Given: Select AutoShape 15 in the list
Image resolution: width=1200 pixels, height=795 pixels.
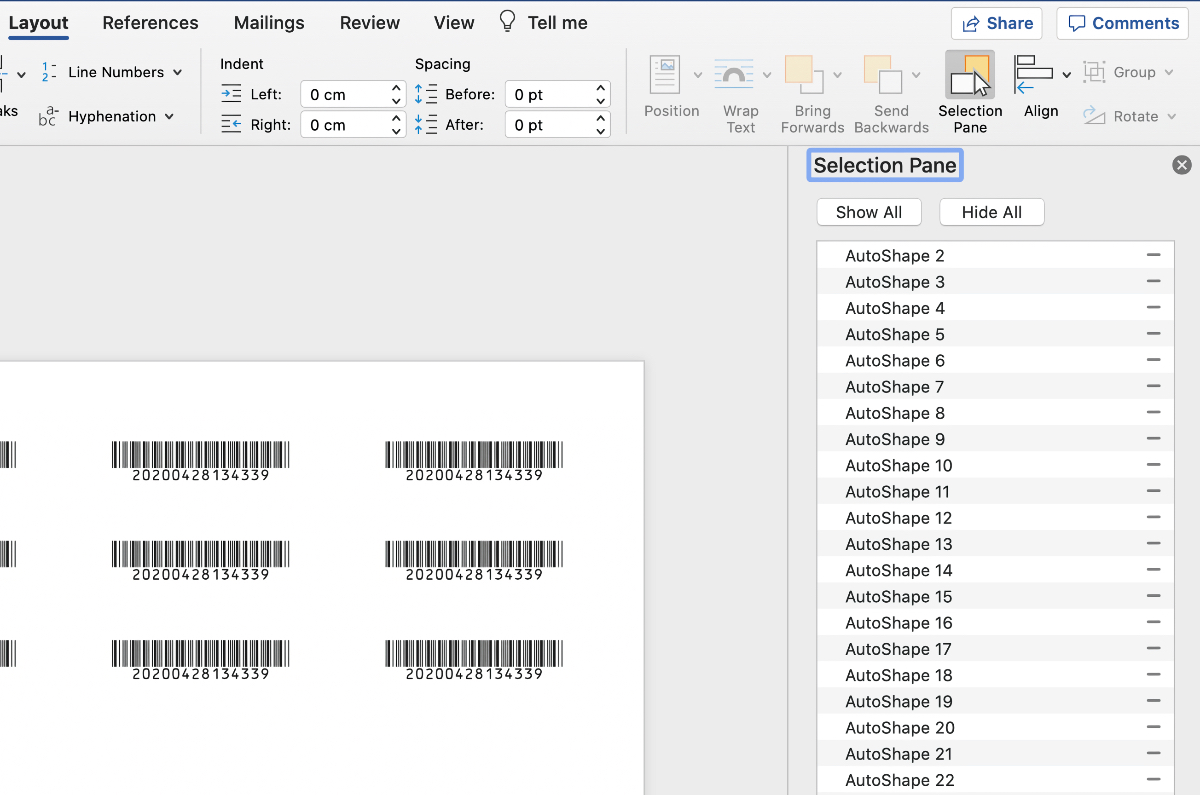Looking at the screenshot, I should point(995,596).
